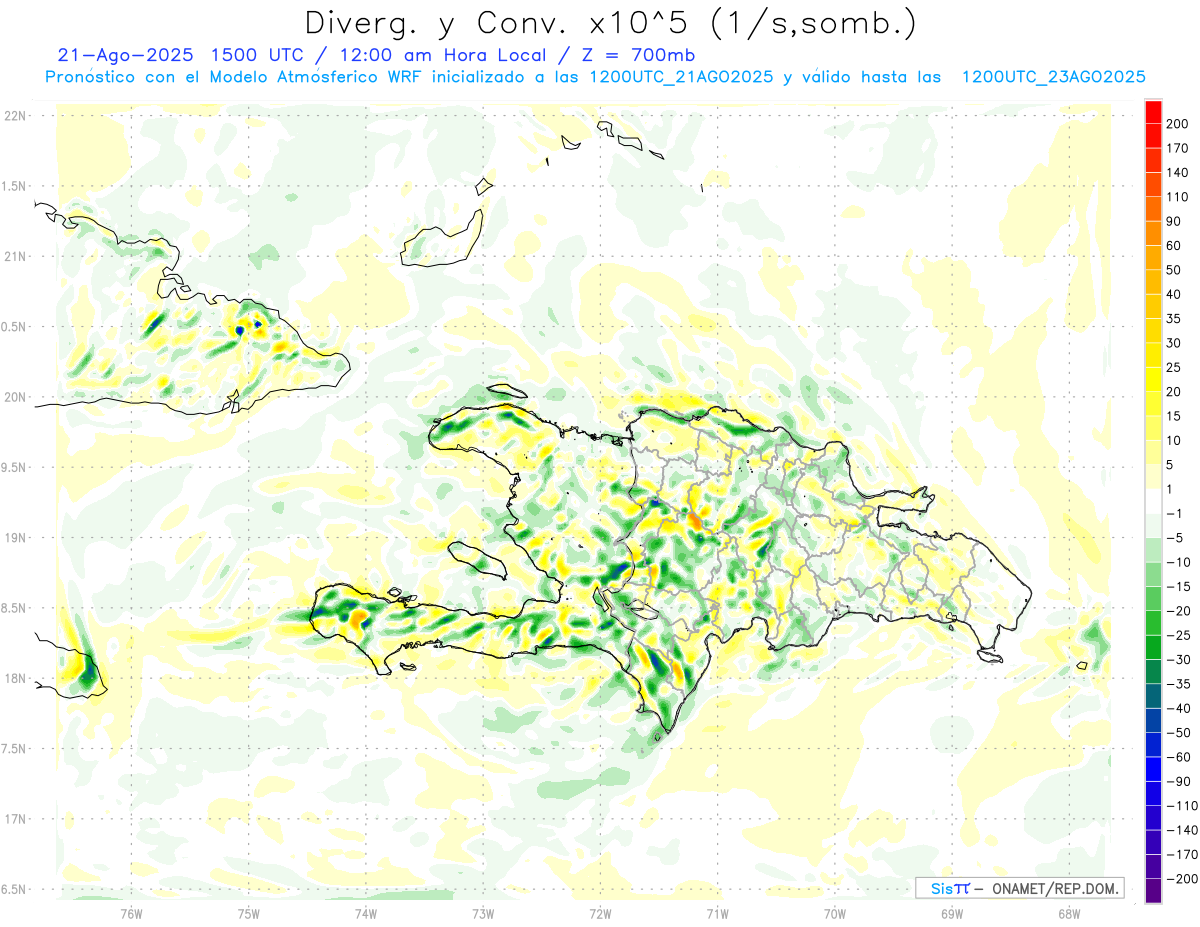
Task: Click the '-40' color scale value
Action: coord(1177,709)
